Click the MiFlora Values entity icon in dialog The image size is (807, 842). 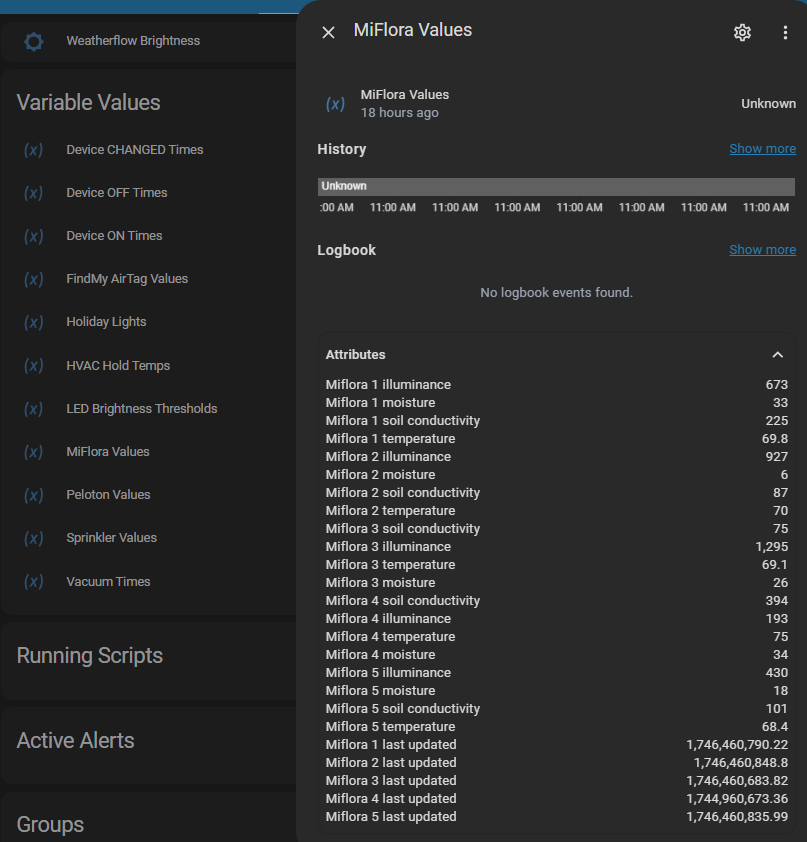[x=336, y=104]
